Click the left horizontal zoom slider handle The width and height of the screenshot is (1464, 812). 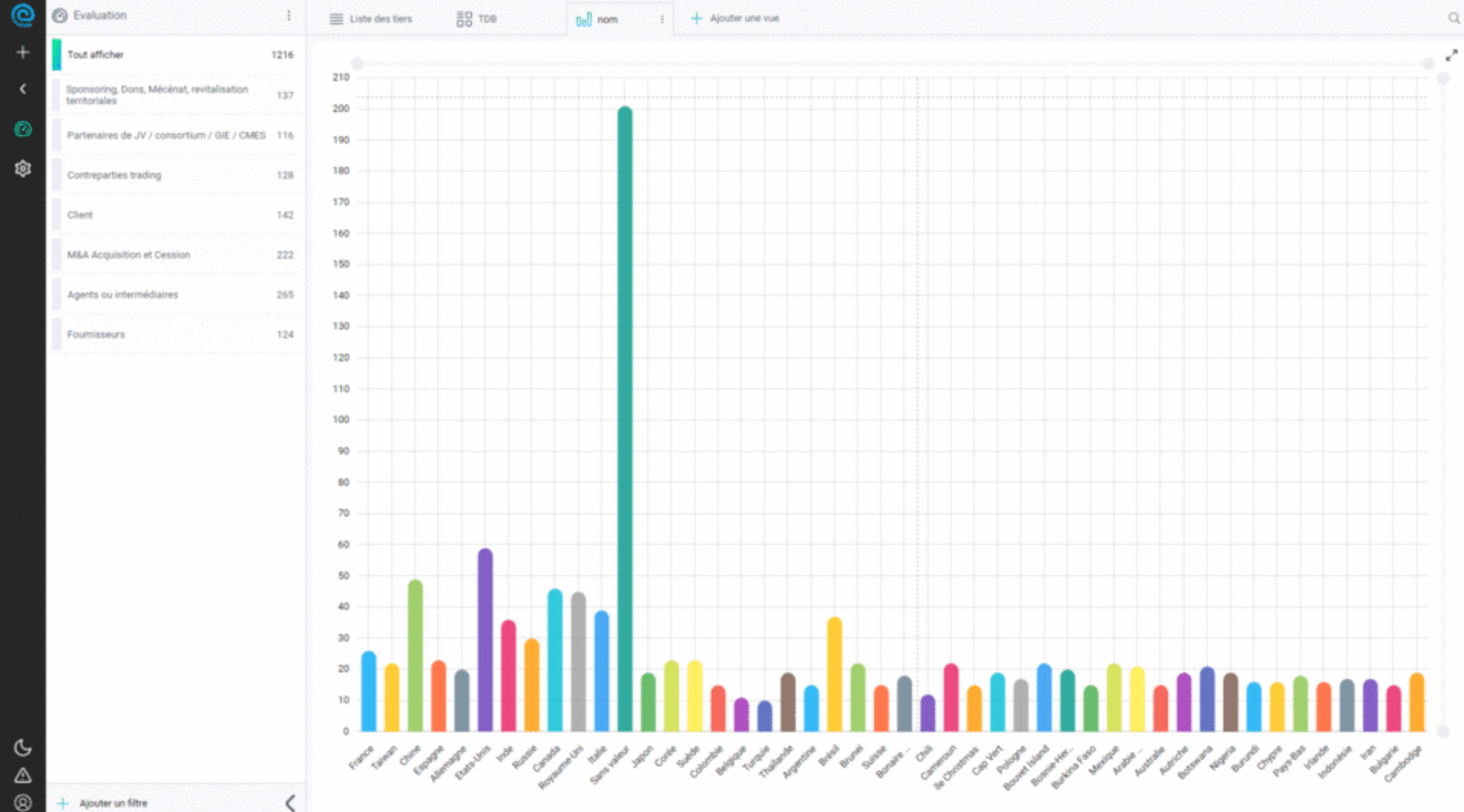(357, 64)
